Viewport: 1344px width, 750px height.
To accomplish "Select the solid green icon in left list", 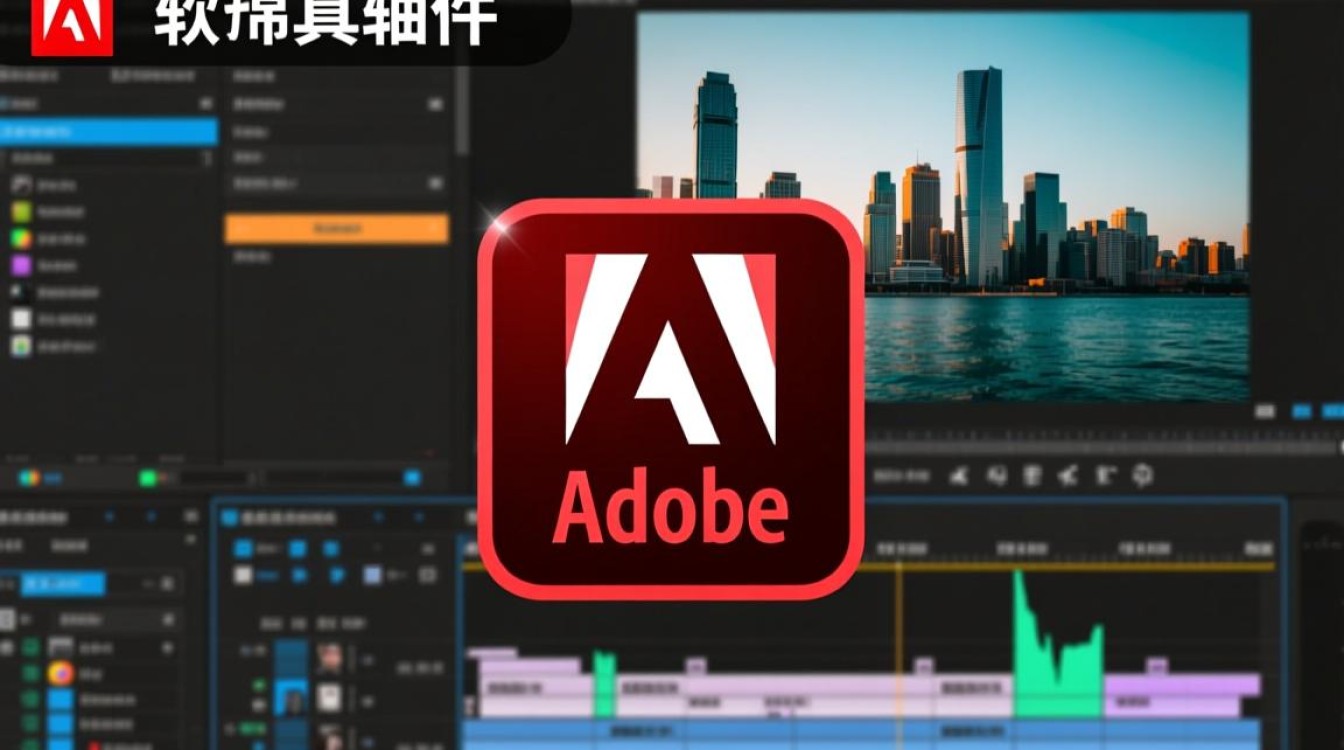I will [x=21, y=212].
